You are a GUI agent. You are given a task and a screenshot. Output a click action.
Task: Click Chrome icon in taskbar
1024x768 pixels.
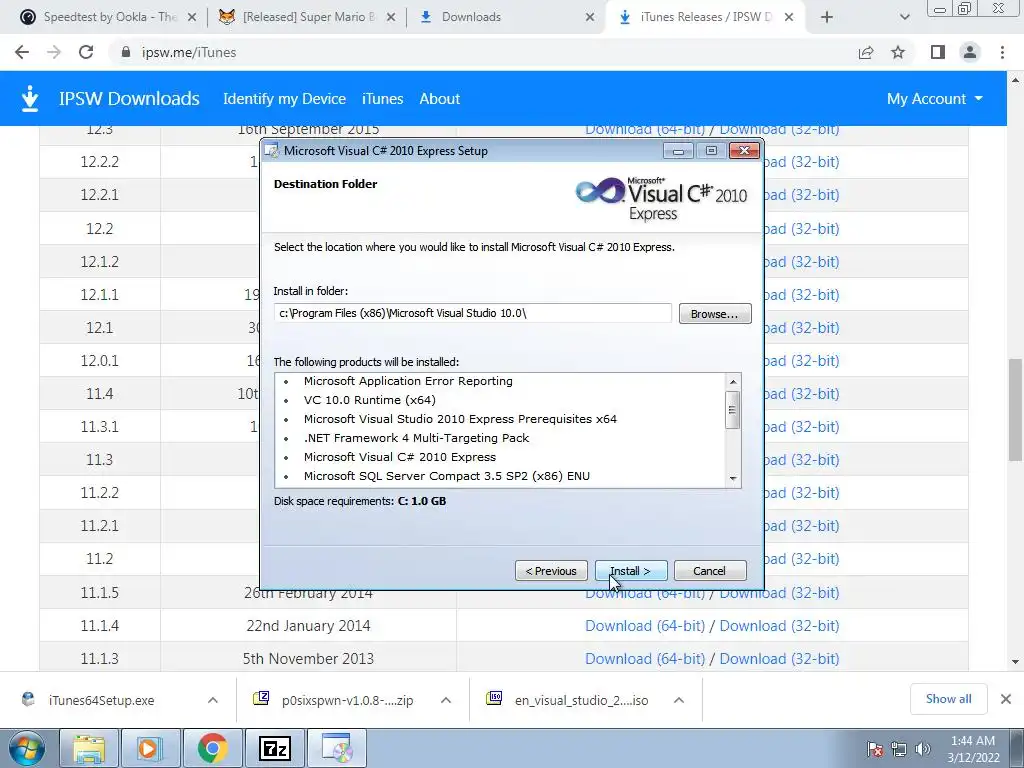coord(212,748)
